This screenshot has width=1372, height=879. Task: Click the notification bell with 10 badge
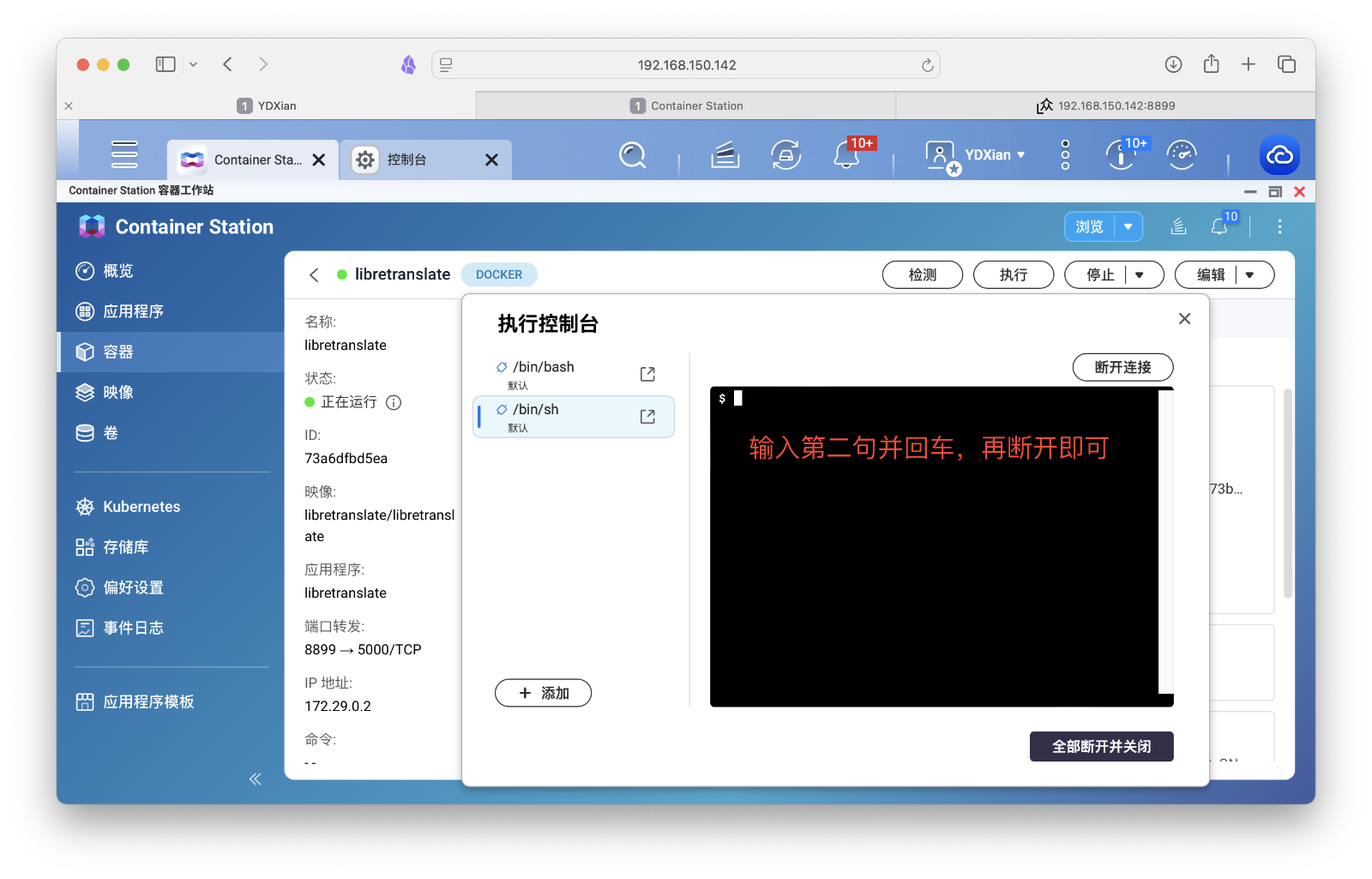coord(1219,226)
